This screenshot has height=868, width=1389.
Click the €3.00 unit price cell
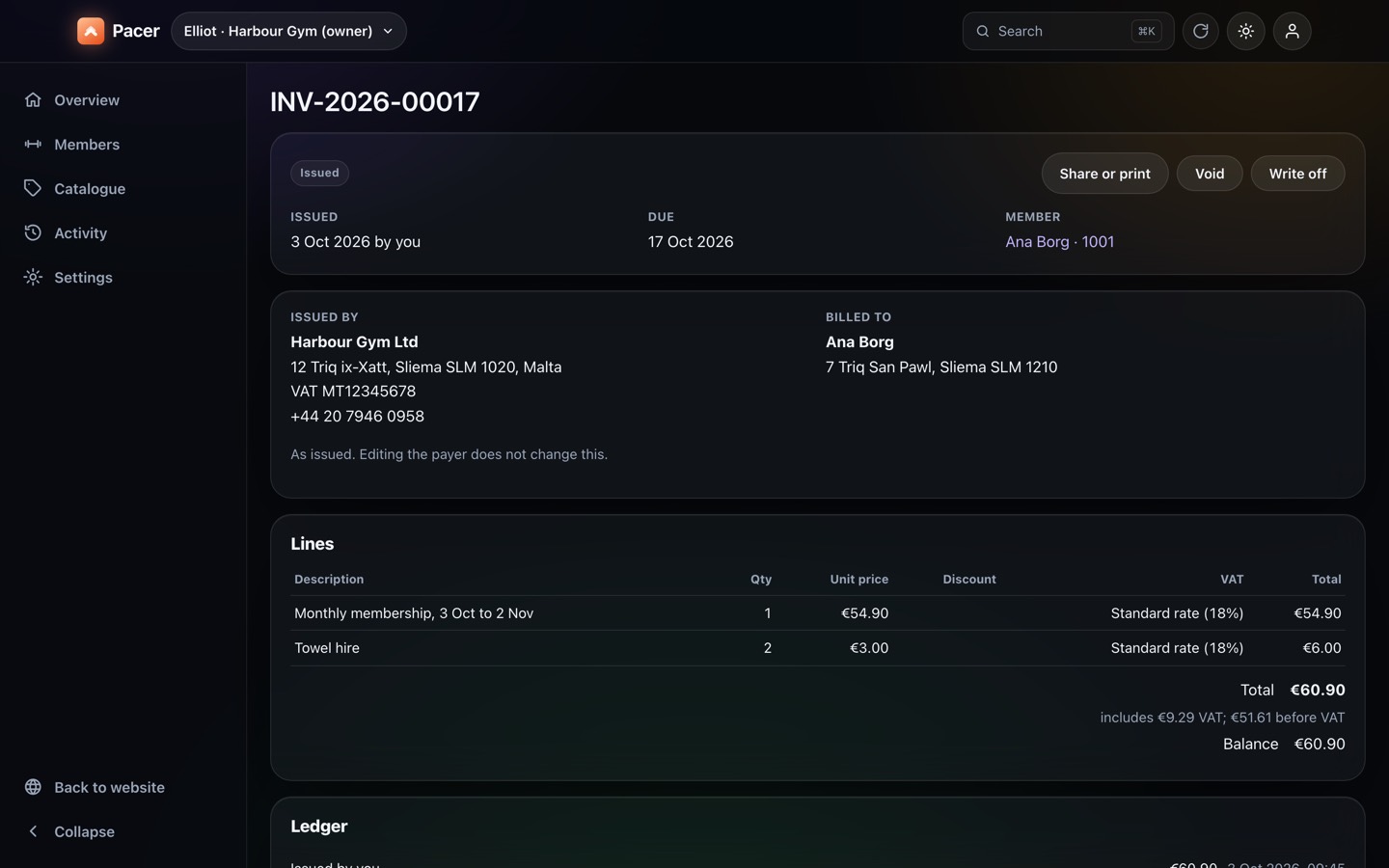coord(869,648)
